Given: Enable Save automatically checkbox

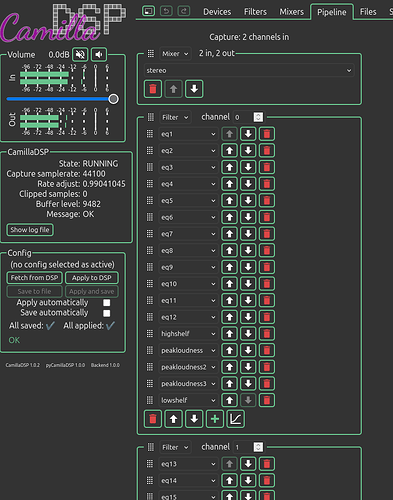Looking at the screenshot, I should pos(107,313).
